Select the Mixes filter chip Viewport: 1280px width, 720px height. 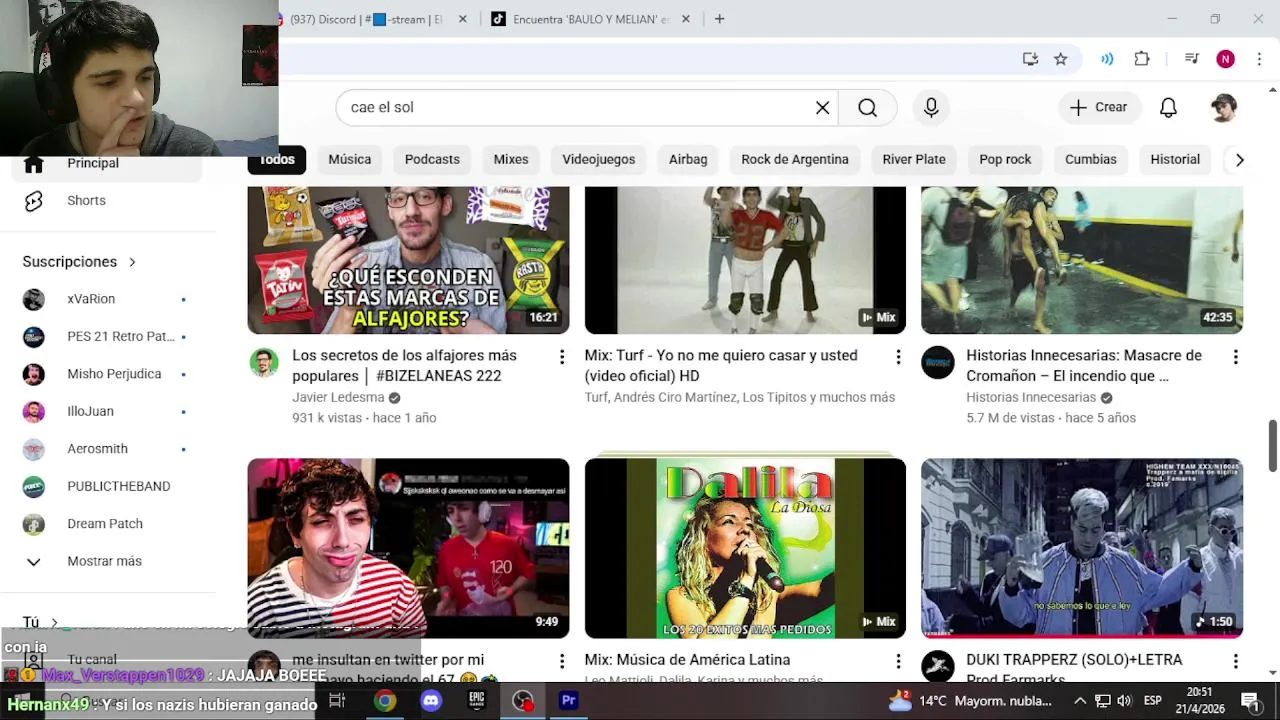tap(511, 160)
